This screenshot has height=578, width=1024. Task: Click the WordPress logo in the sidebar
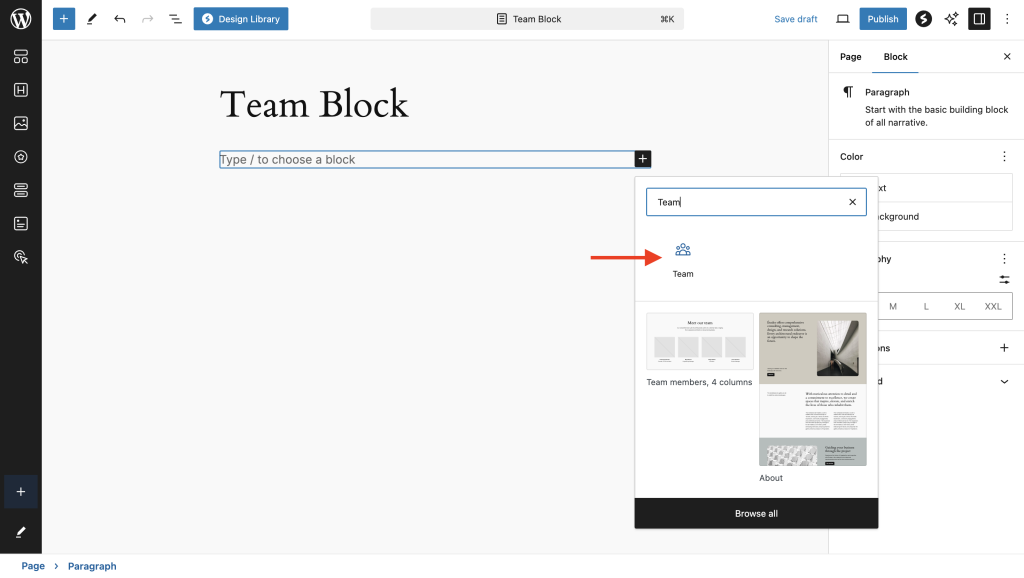tap(20, 18)
